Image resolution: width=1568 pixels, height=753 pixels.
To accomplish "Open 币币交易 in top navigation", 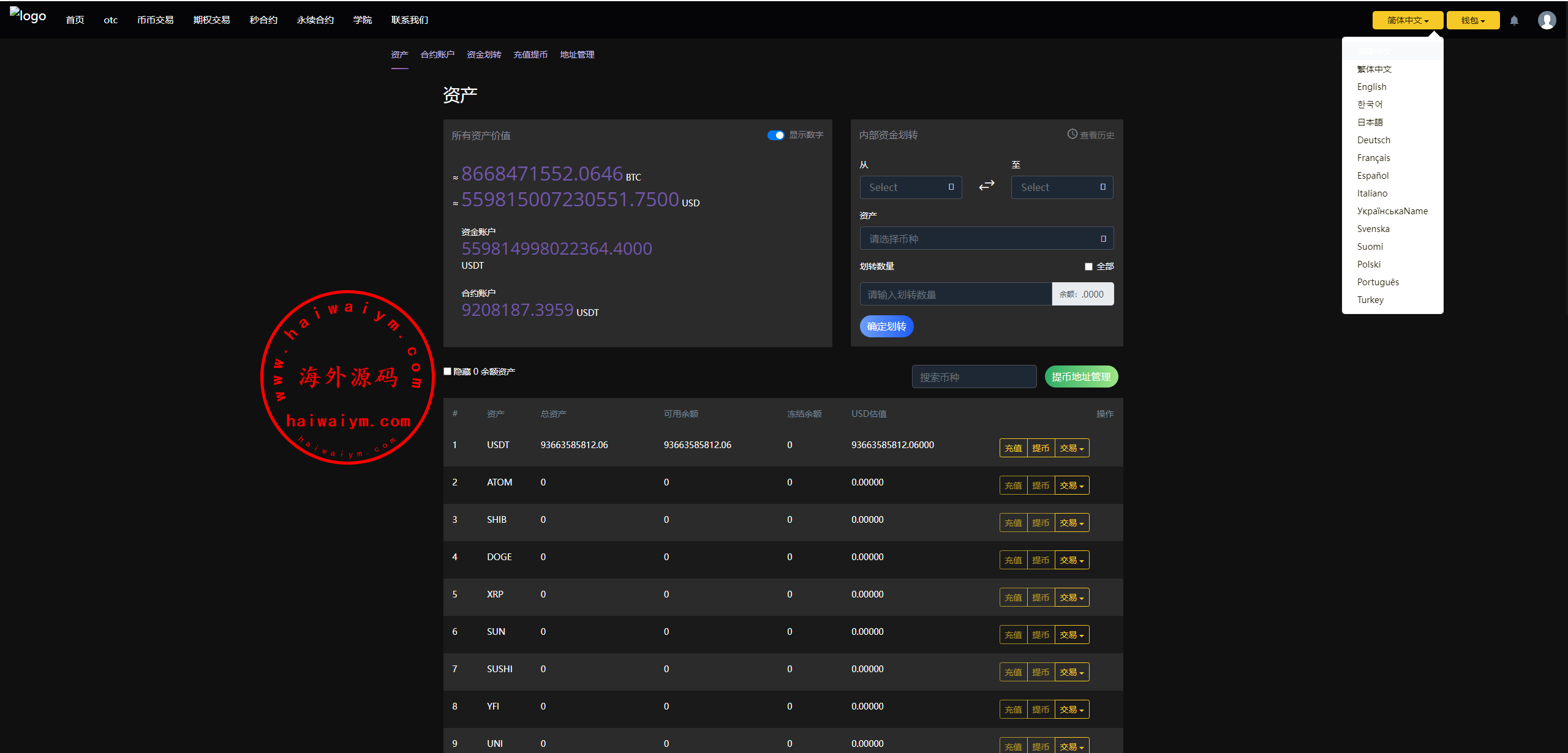I will pos(155,20).
